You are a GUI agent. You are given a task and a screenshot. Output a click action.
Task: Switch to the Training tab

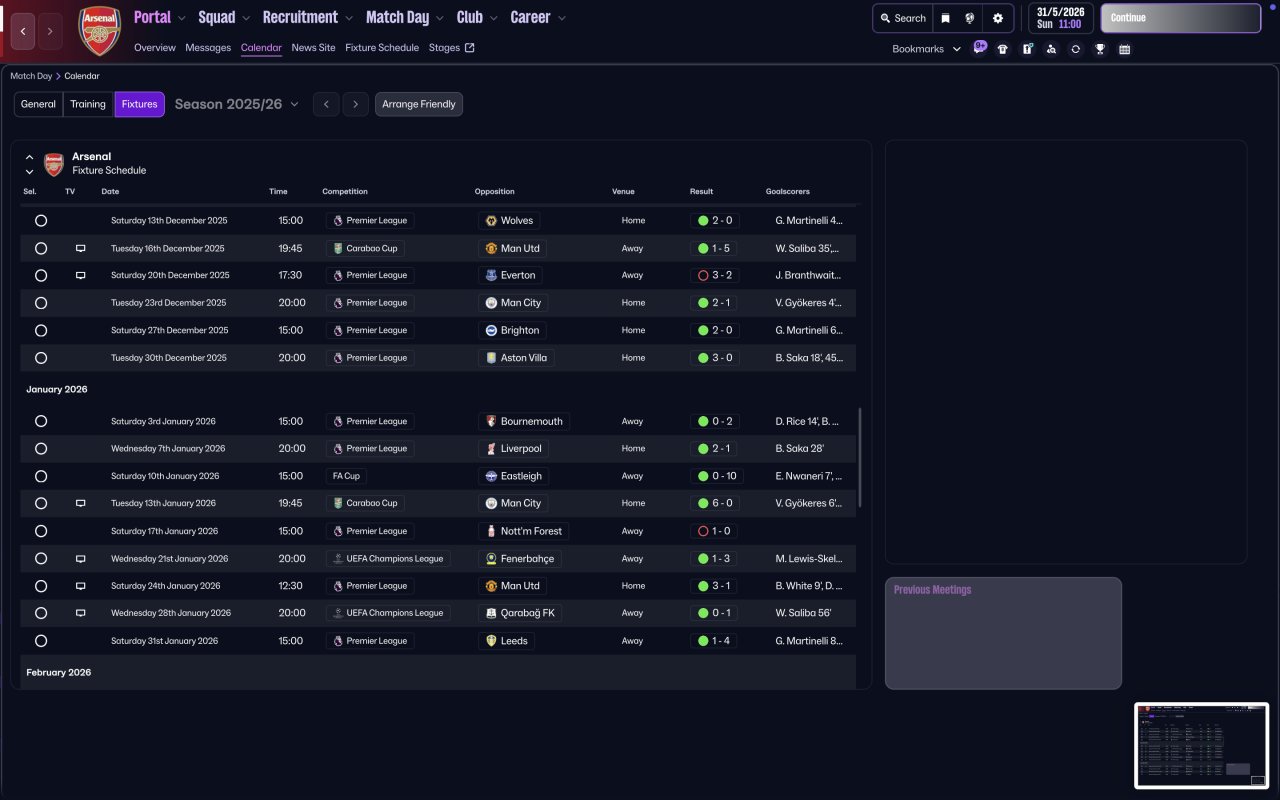(88, 104)
